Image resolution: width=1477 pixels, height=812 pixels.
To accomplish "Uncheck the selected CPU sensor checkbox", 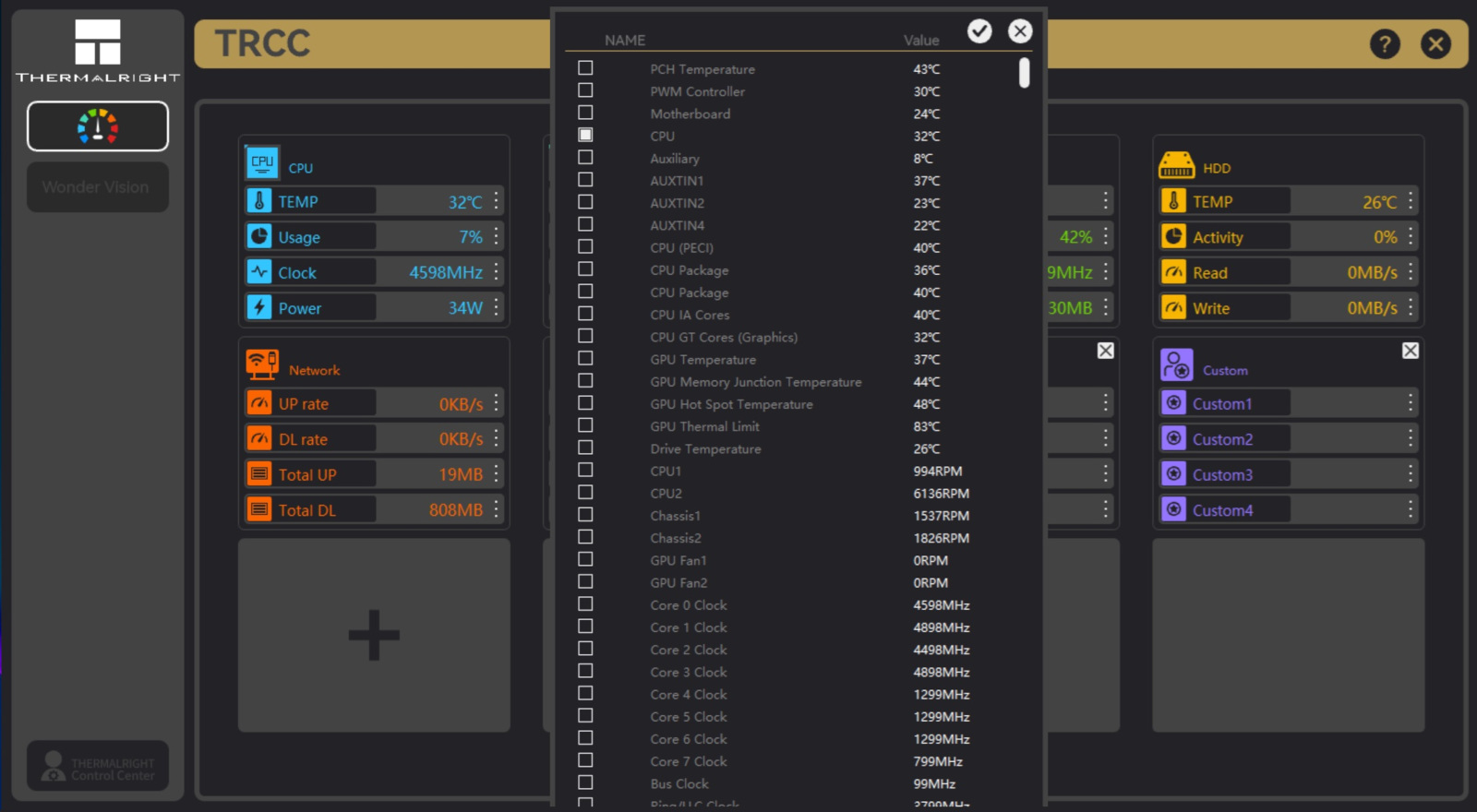I will pos(585,135).
